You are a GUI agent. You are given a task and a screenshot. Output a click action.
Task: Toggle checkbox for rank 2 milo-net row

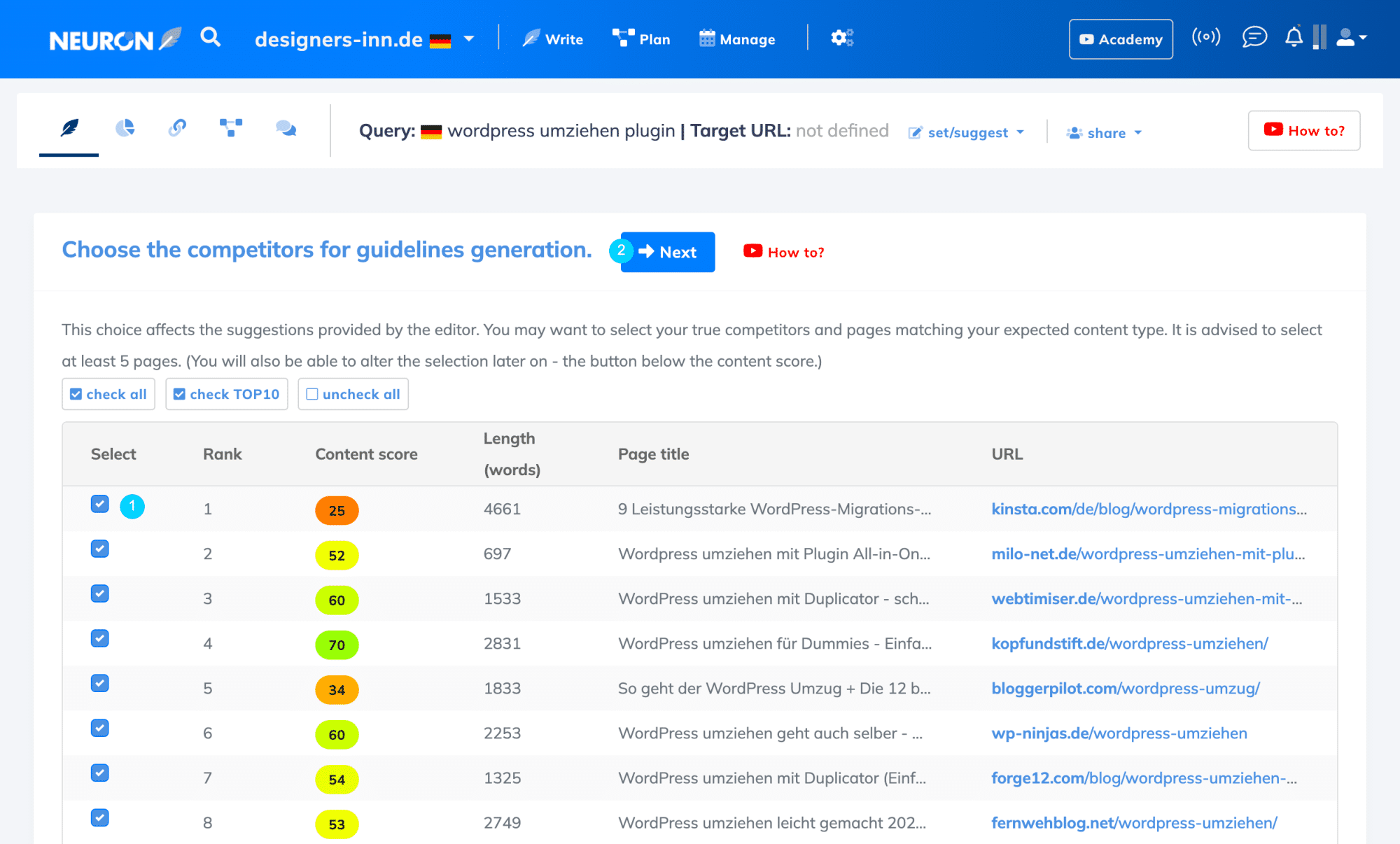point(100,549)
